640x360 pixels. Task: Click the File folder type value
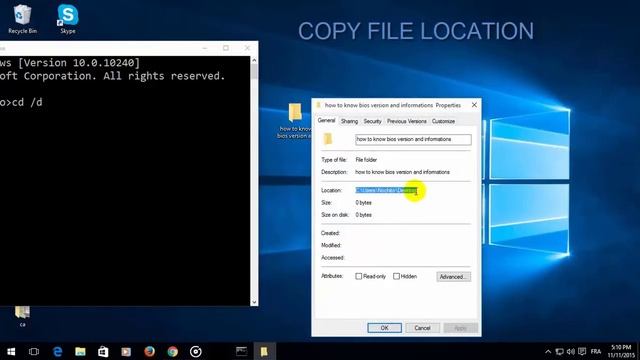click(x=366, y=160)
